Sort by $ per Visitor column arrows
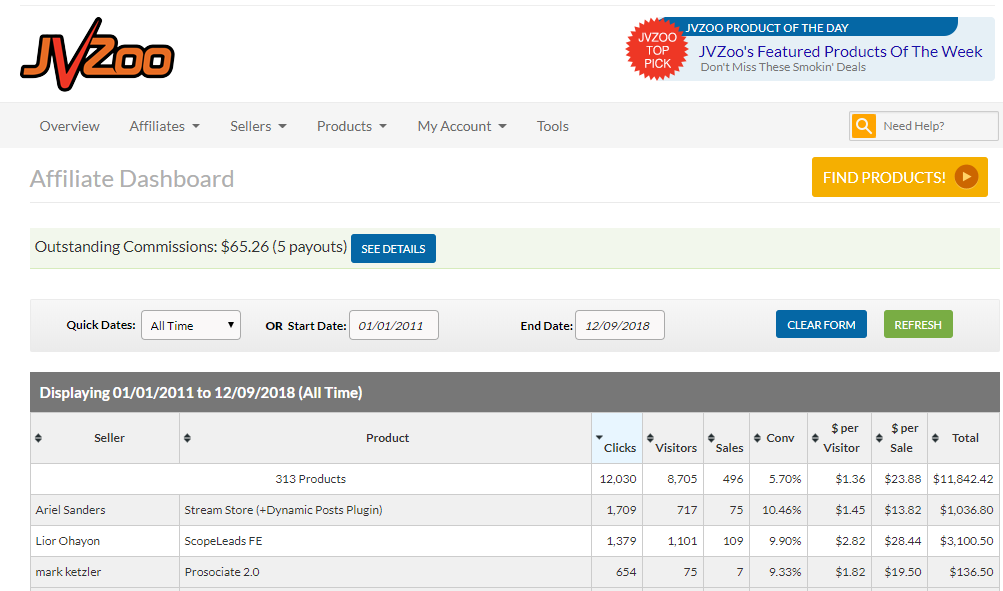1003x591 pixels. (x=815, y=438)
